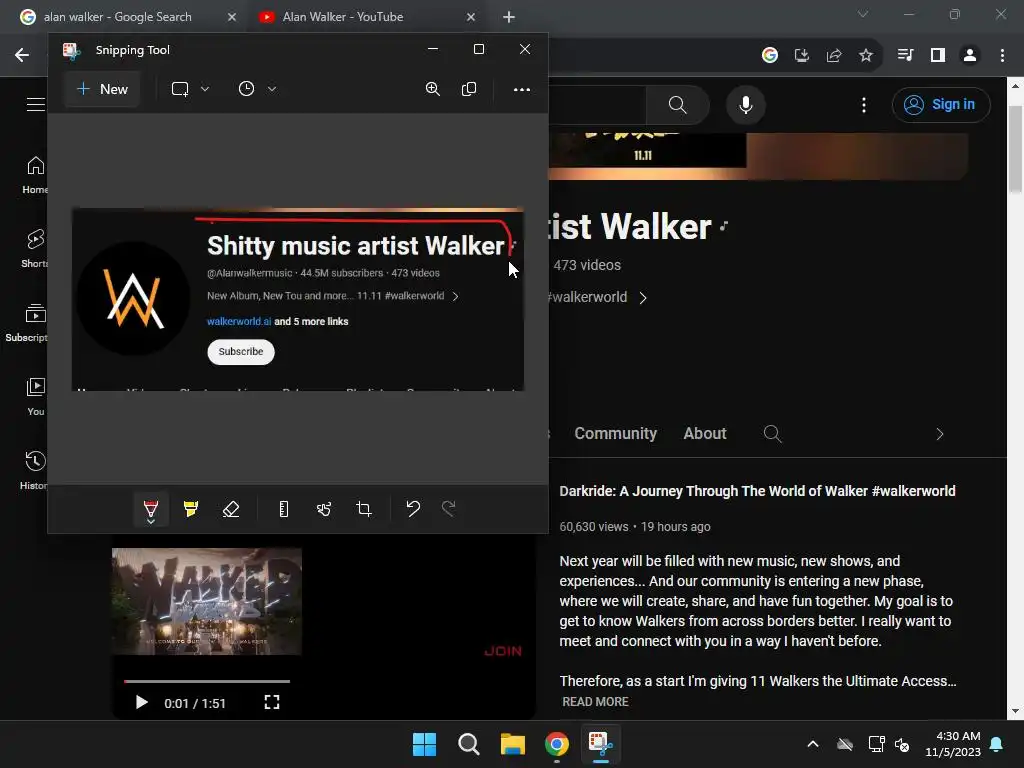This screenshot has width=1024, height=768.
Task: Select the yellow highlighter tool
Action: pyautogui.click(x=191, y=509)
